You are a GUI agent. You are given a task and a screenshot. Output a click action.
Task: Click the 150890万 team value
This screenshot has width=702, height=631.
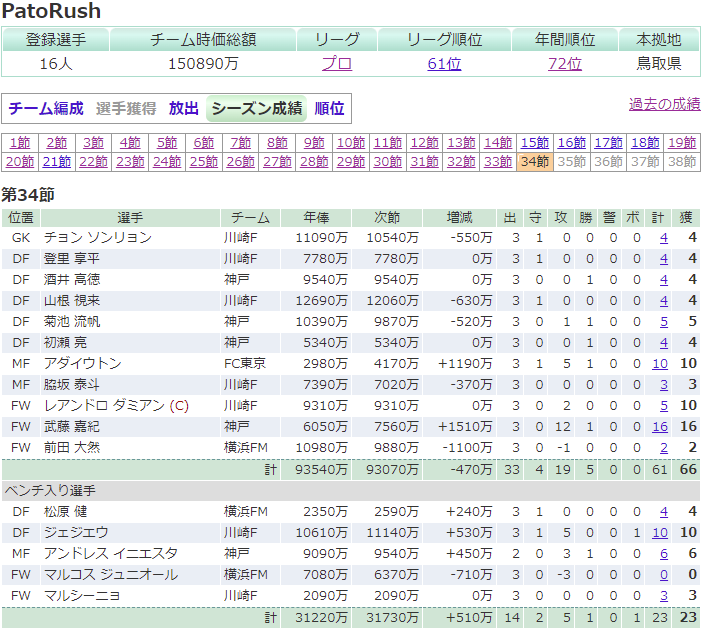point(203,64)
